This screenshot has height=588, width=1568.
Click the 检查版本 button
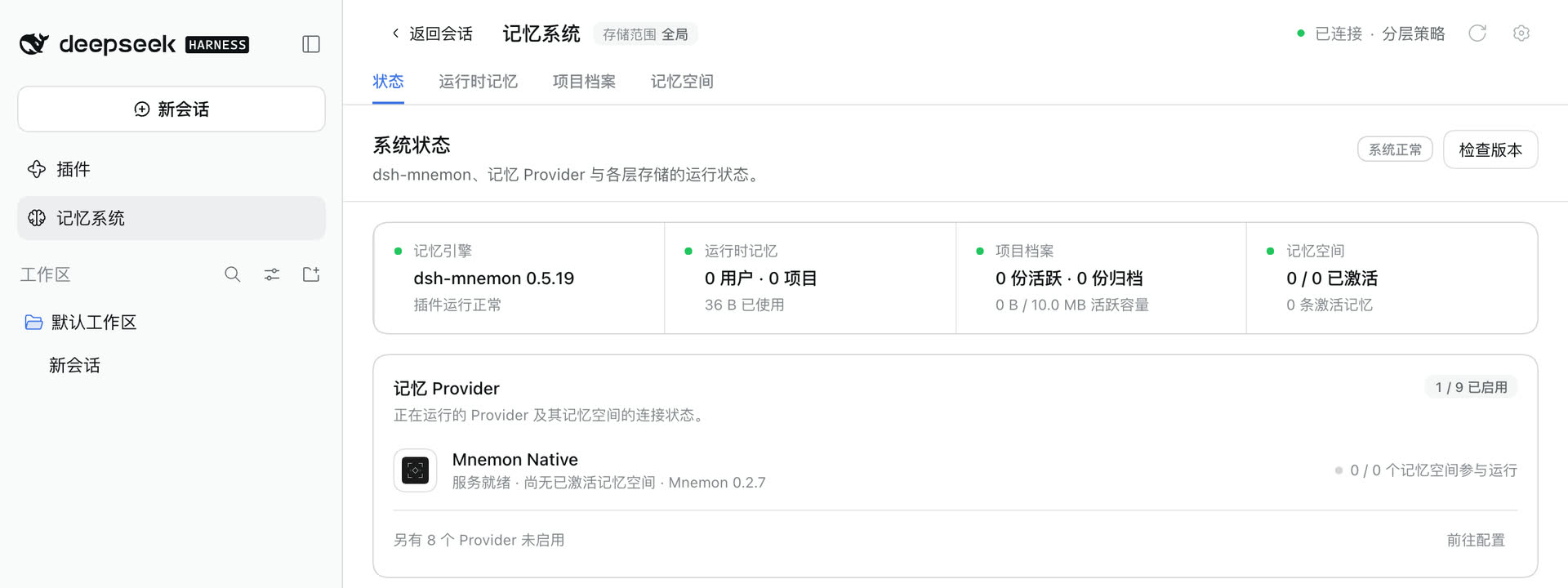click(x=1490, y=149)
